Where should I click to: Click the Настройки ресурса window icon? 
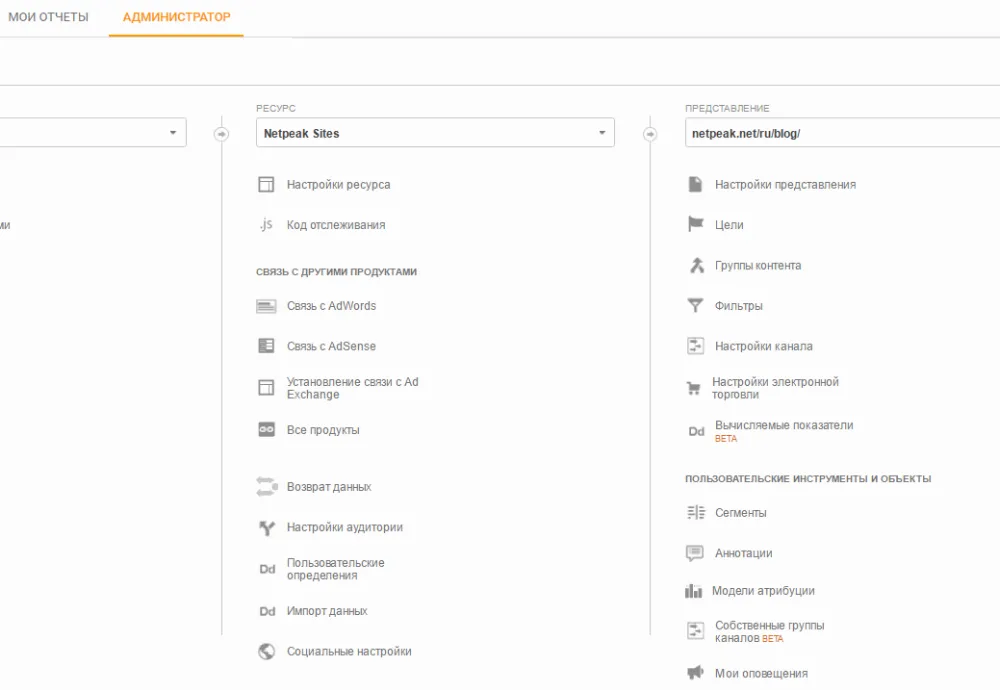tap(266, 184)
